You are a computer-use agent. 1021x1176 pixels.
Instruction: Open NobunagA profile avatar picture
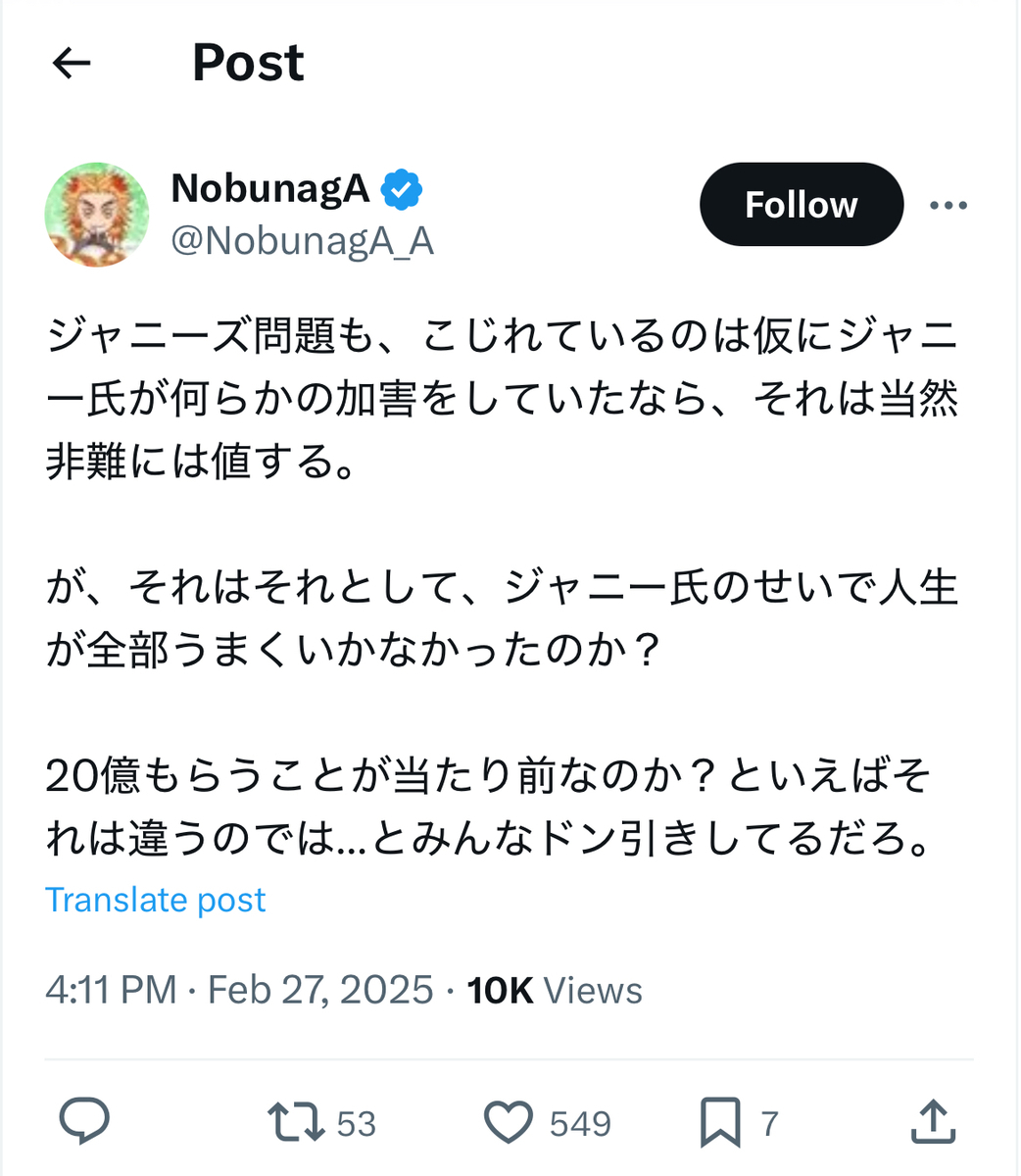click(97, 215)
